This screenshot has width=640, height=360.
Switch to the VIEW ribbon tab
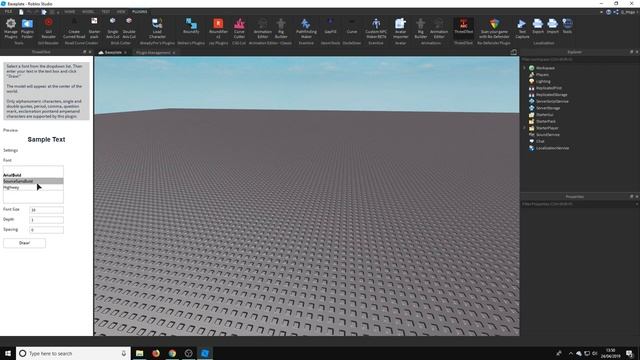pyautogui.click(x=121, y=12)
